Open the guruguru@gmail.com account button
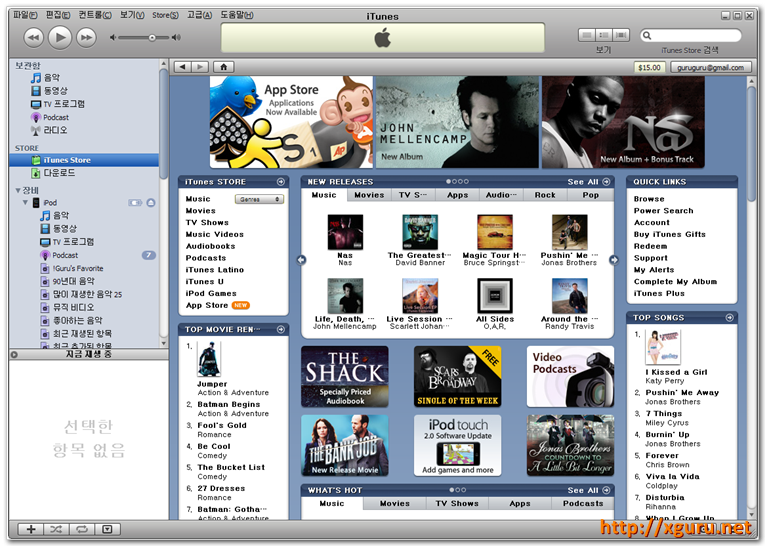This screenshot has height=546, width=765. point(710,67)
